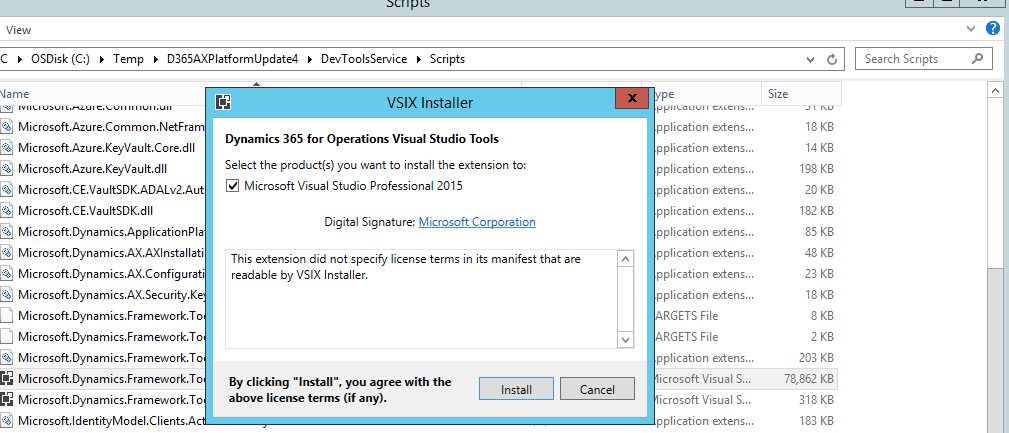
Task: Click the 78,862 KB size cell
Action: point(809,378)
